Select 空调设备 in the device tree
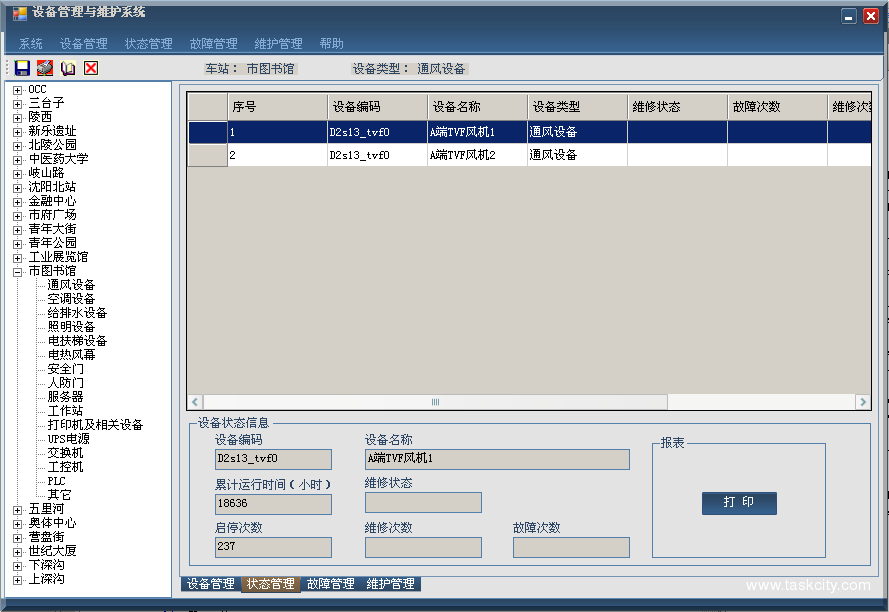 coord(71,299)
